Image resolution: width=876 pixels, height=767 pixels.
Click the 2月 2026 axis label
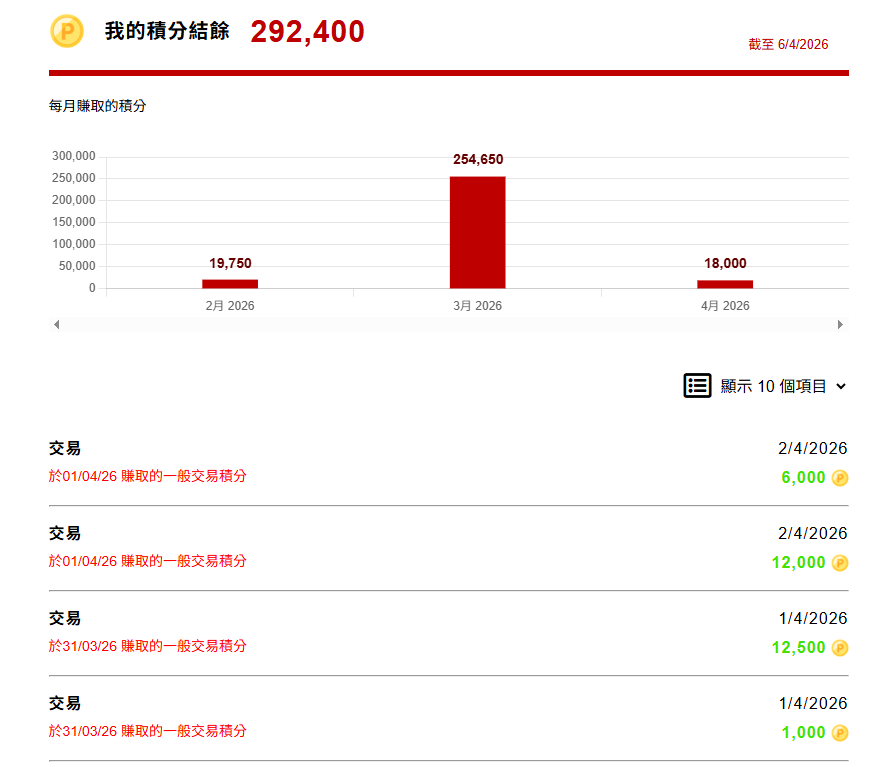coord(230,306)
